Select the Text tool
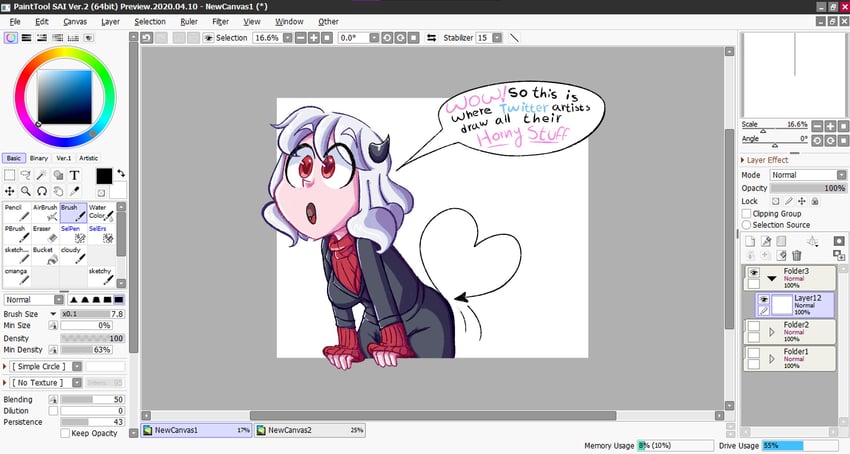850x454 pixels. click(74, 175)
